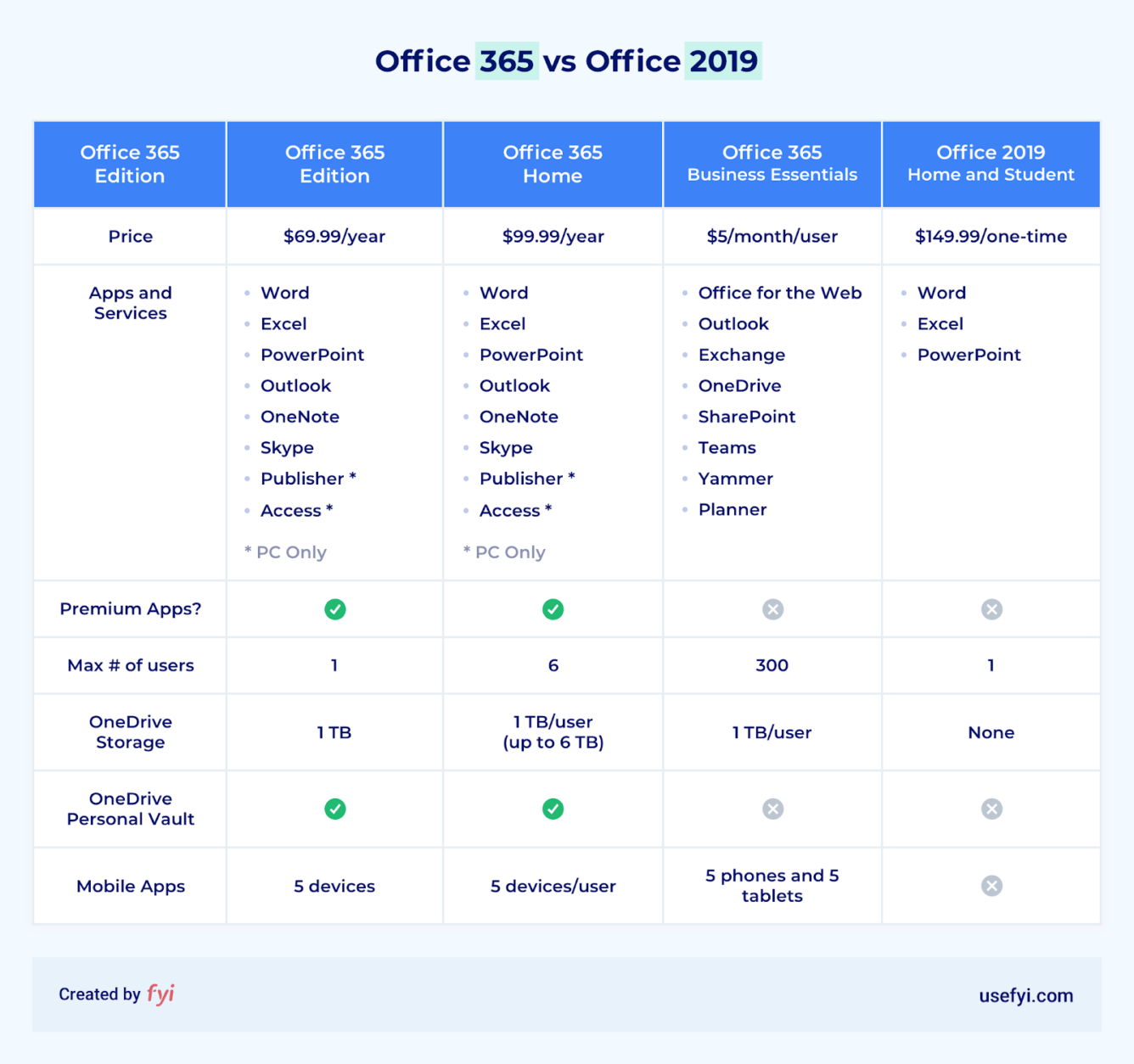
Task: Click Personal Vault green check in $69.99/year column
Action: tap(335, 809)
